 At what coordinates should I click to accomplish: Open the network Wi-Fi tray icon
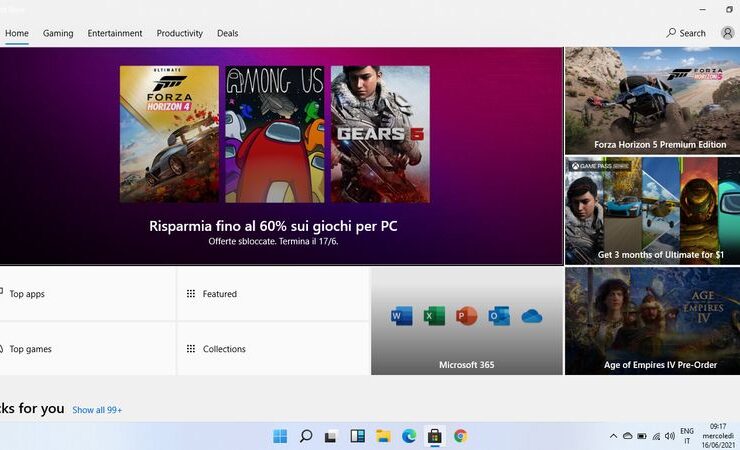(x=656, y=436)
